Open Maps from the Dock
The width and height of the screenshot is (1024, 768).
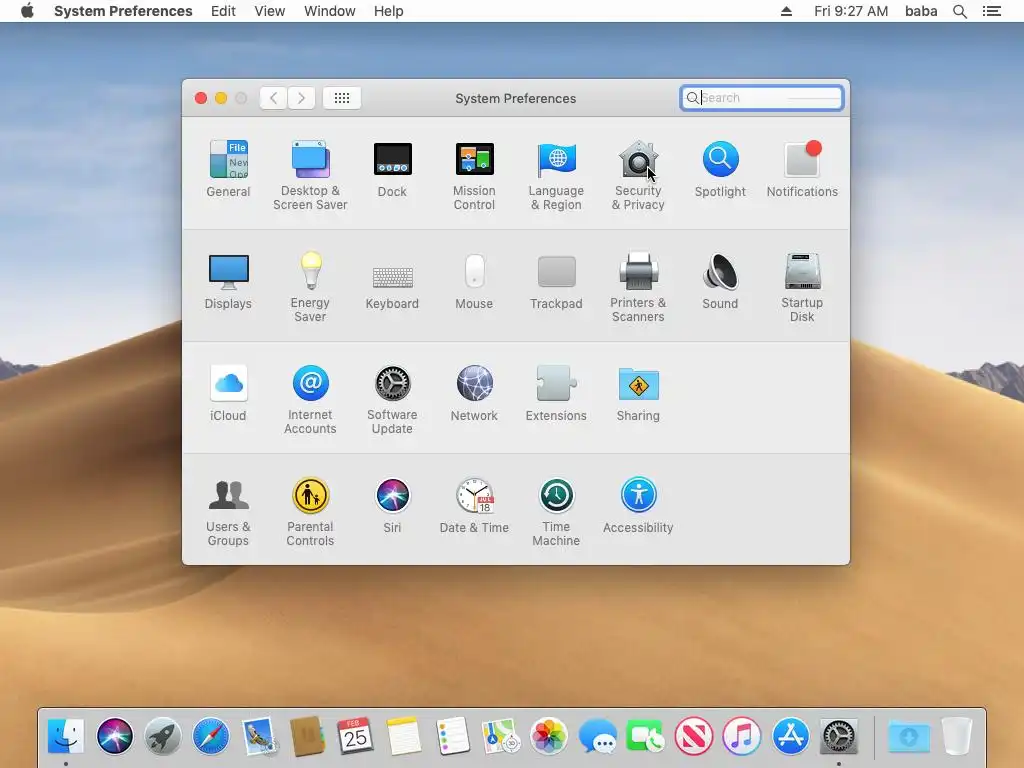pyautogui.click(x=500, y=736)
